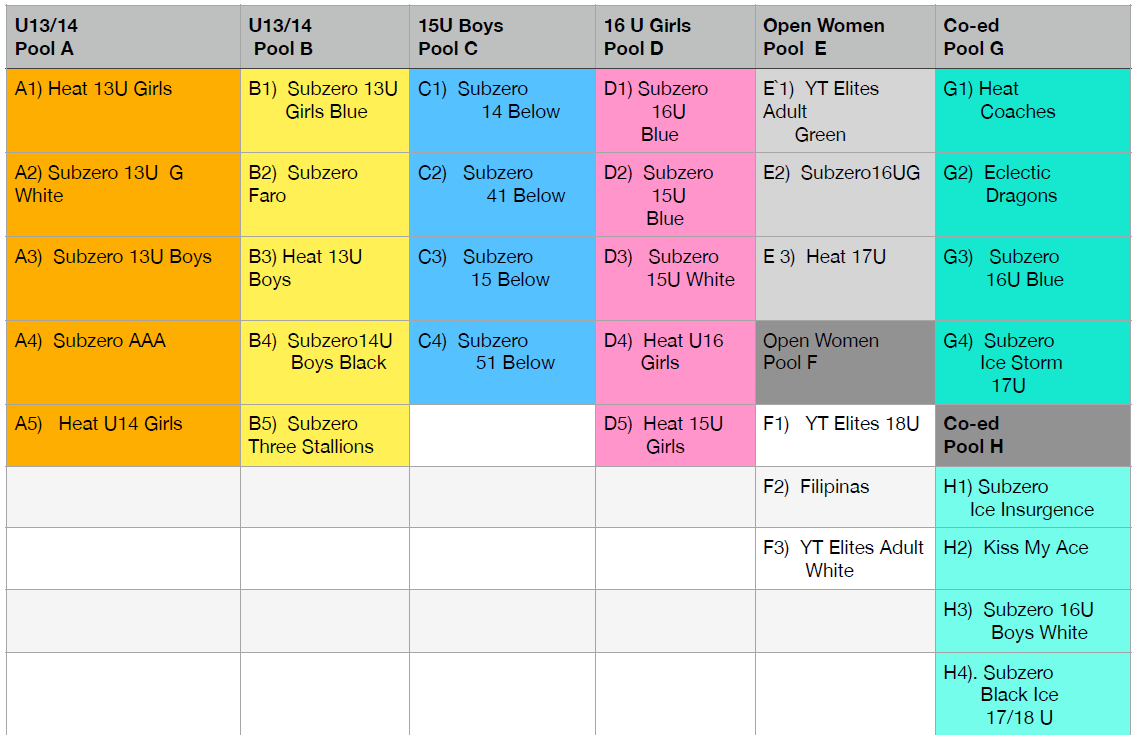Select the Open Women Pool F header cell
The width and height of the screenshot is (1134, 735).
coord(845,362)
